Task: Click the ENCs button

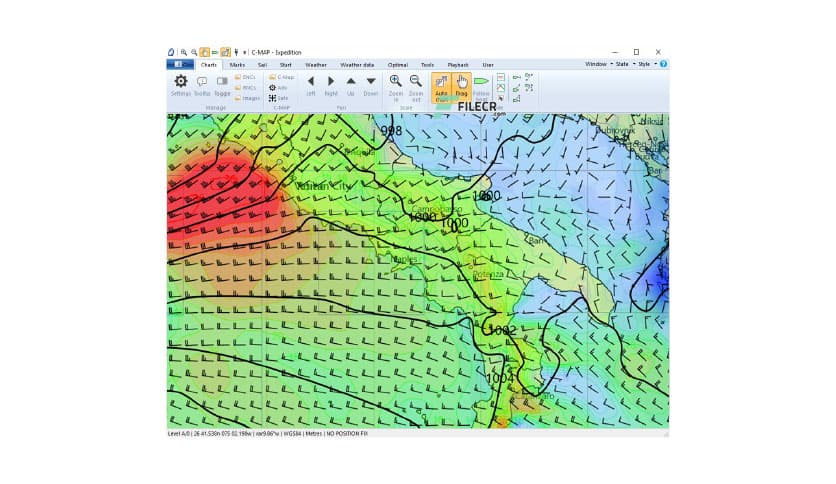Action: click(246, 76)
